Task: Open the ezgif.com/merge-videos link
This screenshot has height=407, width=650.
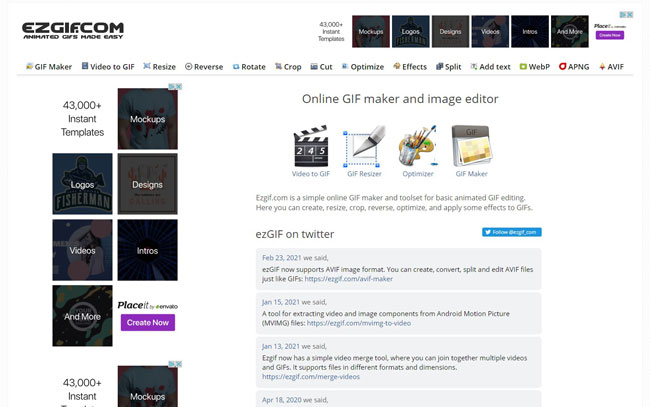Action: (x=310, y=377)
